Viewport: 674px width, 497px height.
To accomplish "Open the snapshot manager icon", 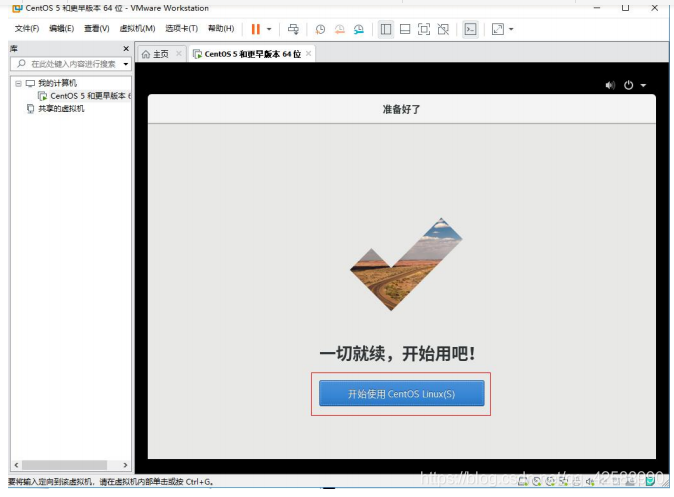I will (358, 29).
